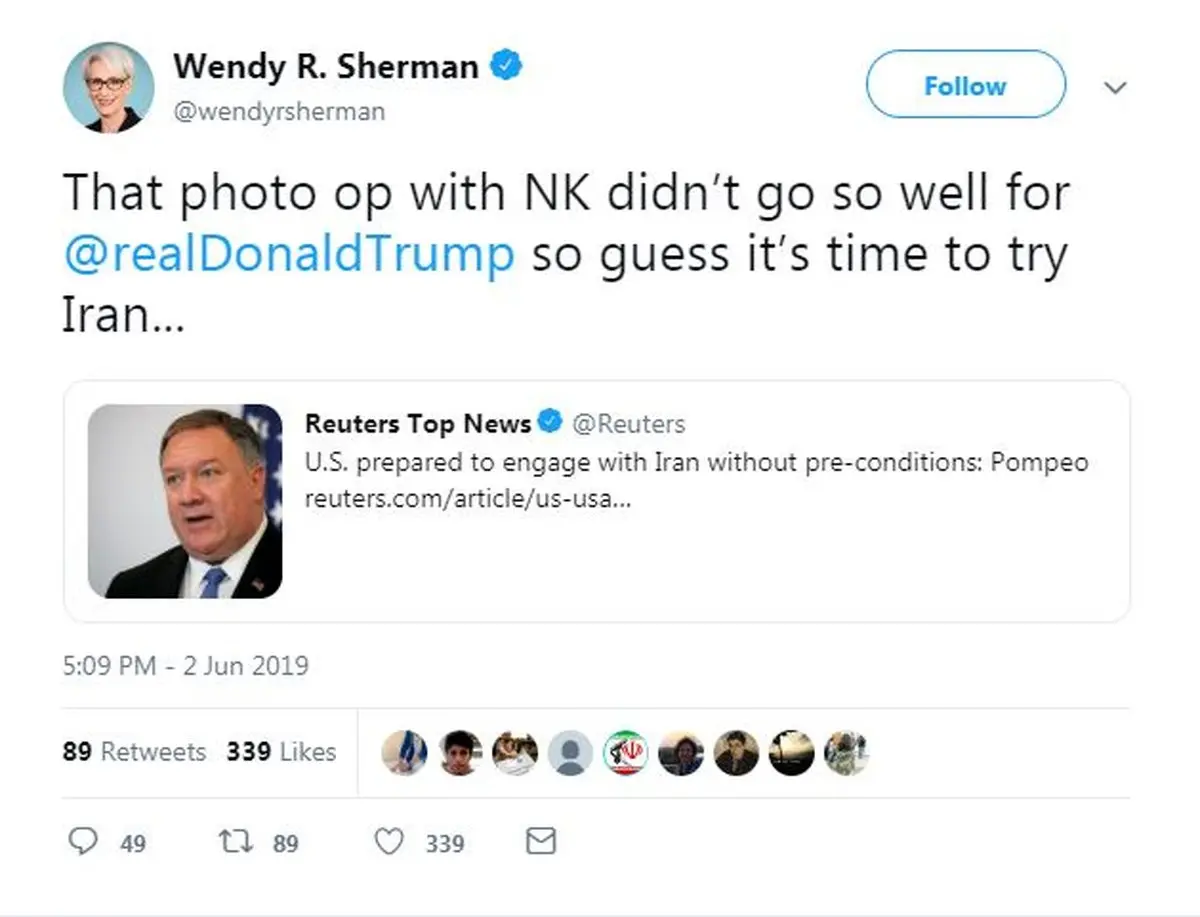Click the Reuters Top News verified badge
Screen dimensions: 1200x917
pos(550,423)
